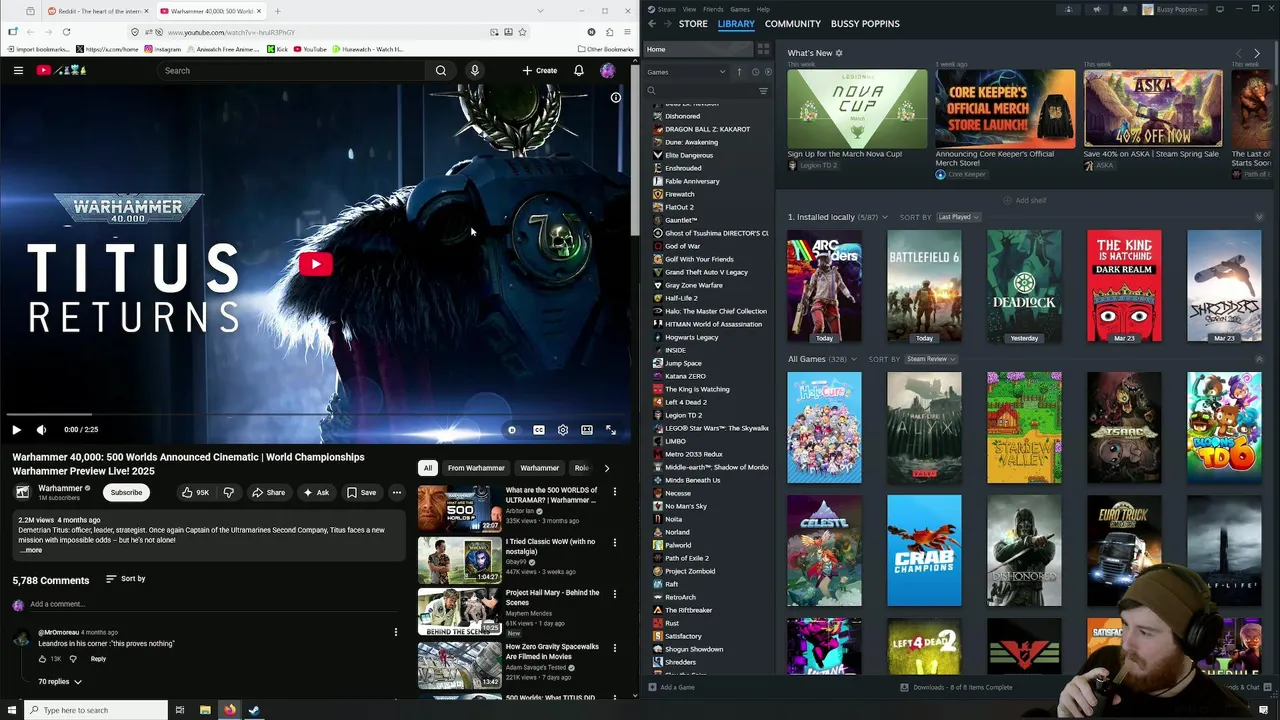Expand the description with ...more
The width and height of the screenshot is (1280, 720).
point(31,550)
